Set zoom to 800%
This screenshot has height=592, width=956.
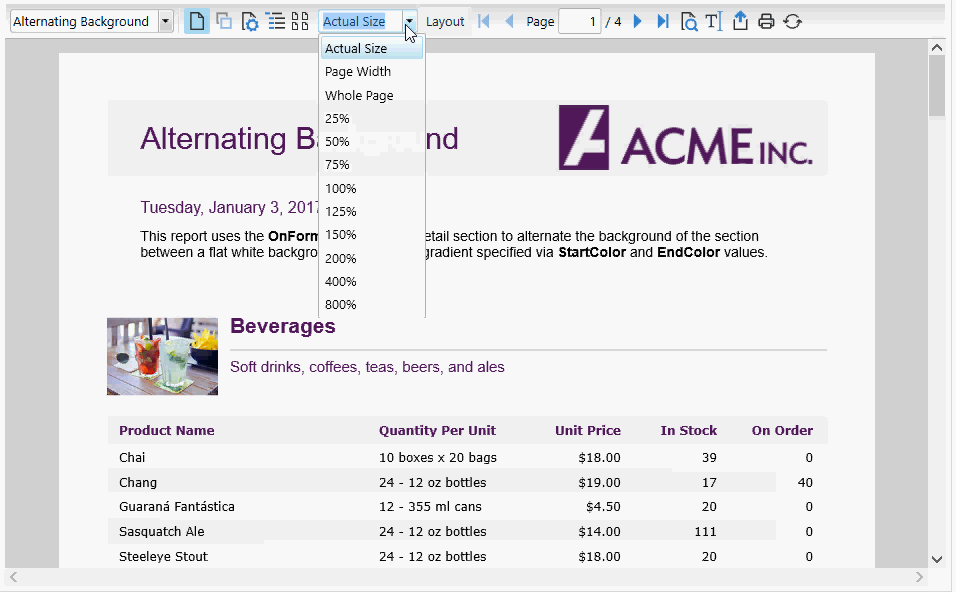(372, 305)
